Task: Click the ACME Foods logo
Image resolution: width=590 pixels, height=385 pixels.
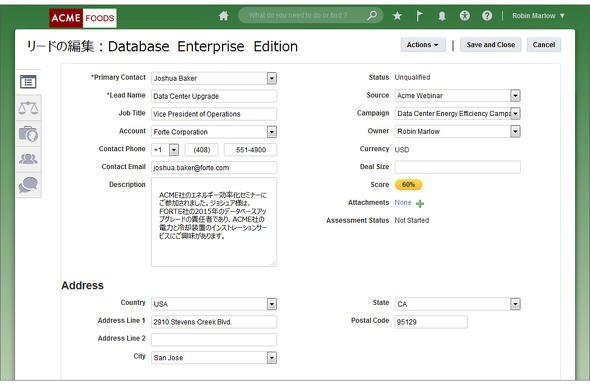Action: tap(83, 18)
